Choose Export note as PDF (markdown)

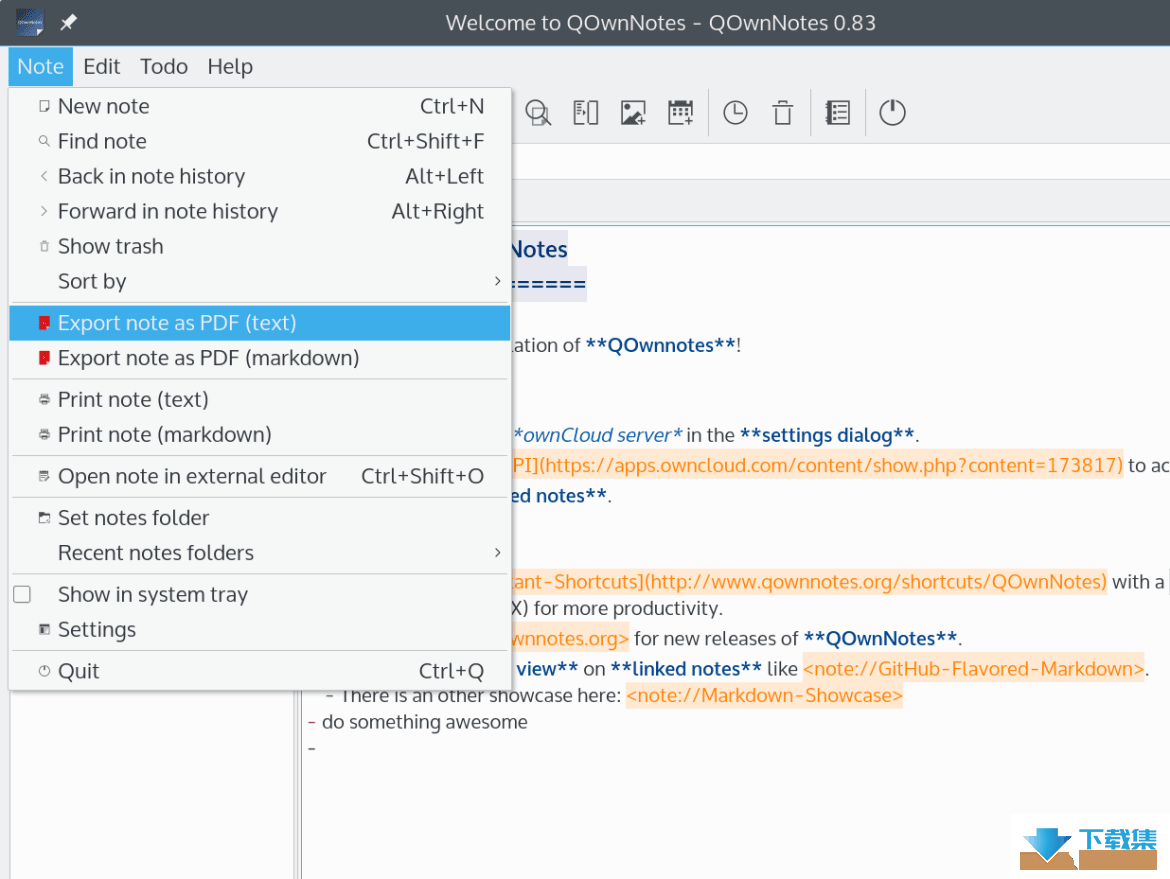tap(260, 358)
